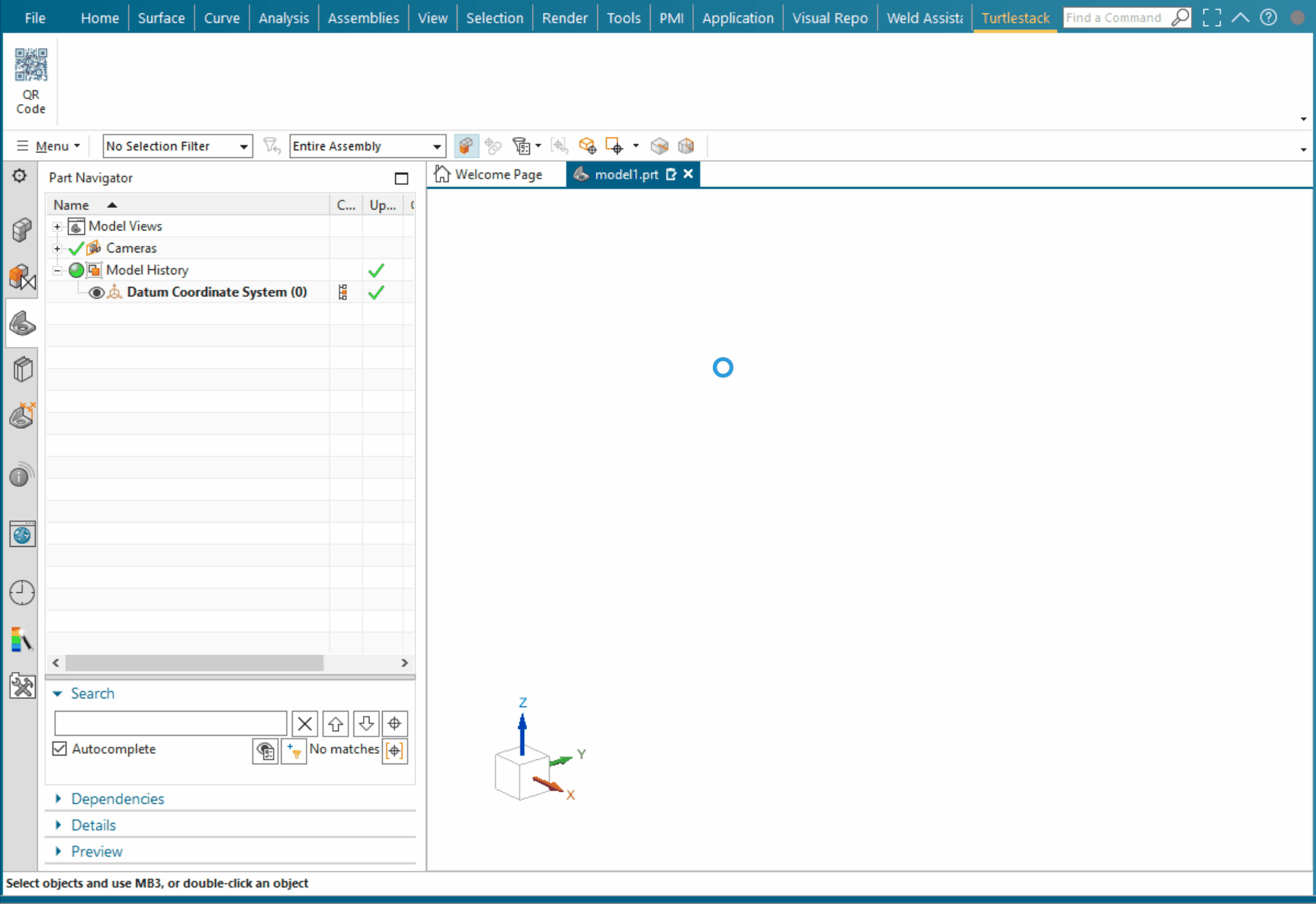Toggle the Autocomplete checkbox

pyautogui.click(x=60, y=749)
